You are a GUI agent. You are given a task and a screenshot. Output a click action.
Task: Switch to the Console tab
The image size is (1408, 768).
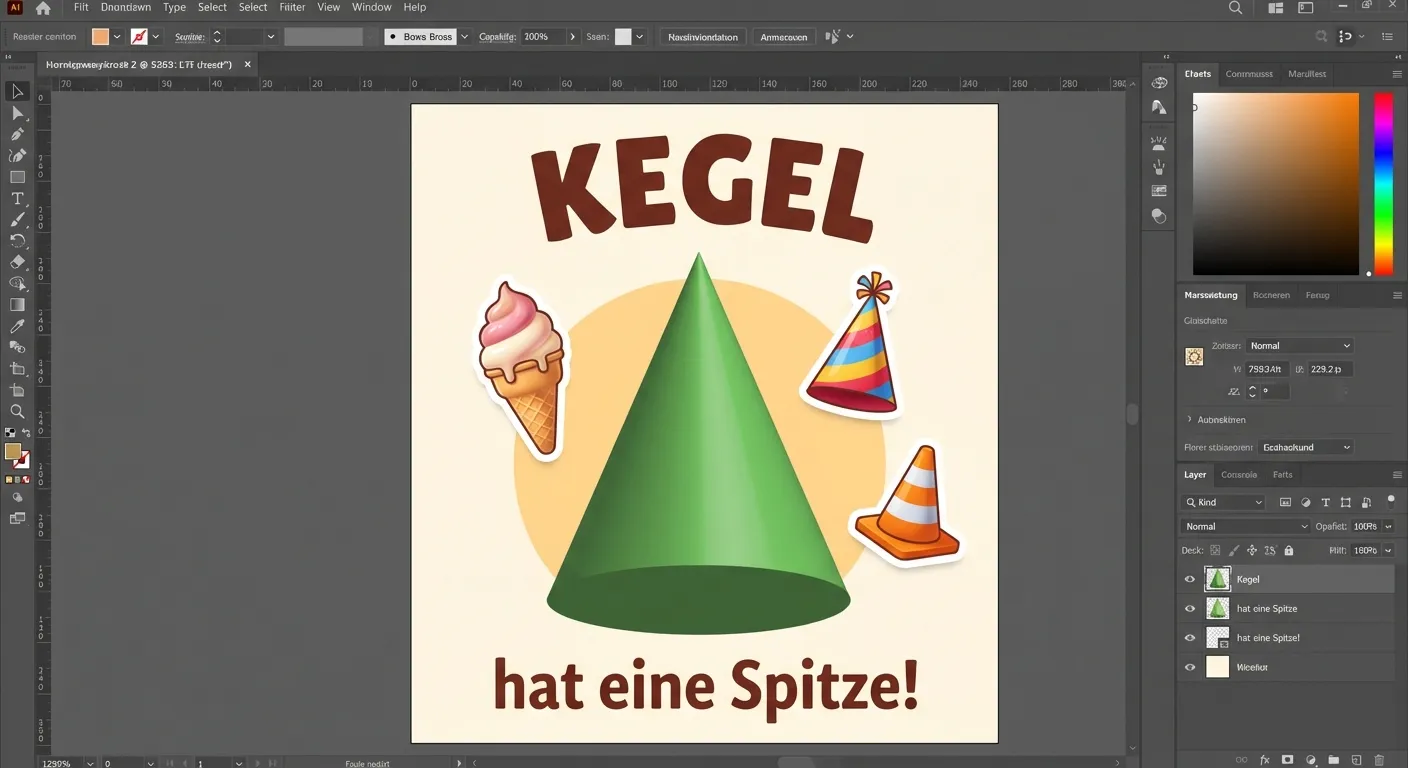(1239, 474)
